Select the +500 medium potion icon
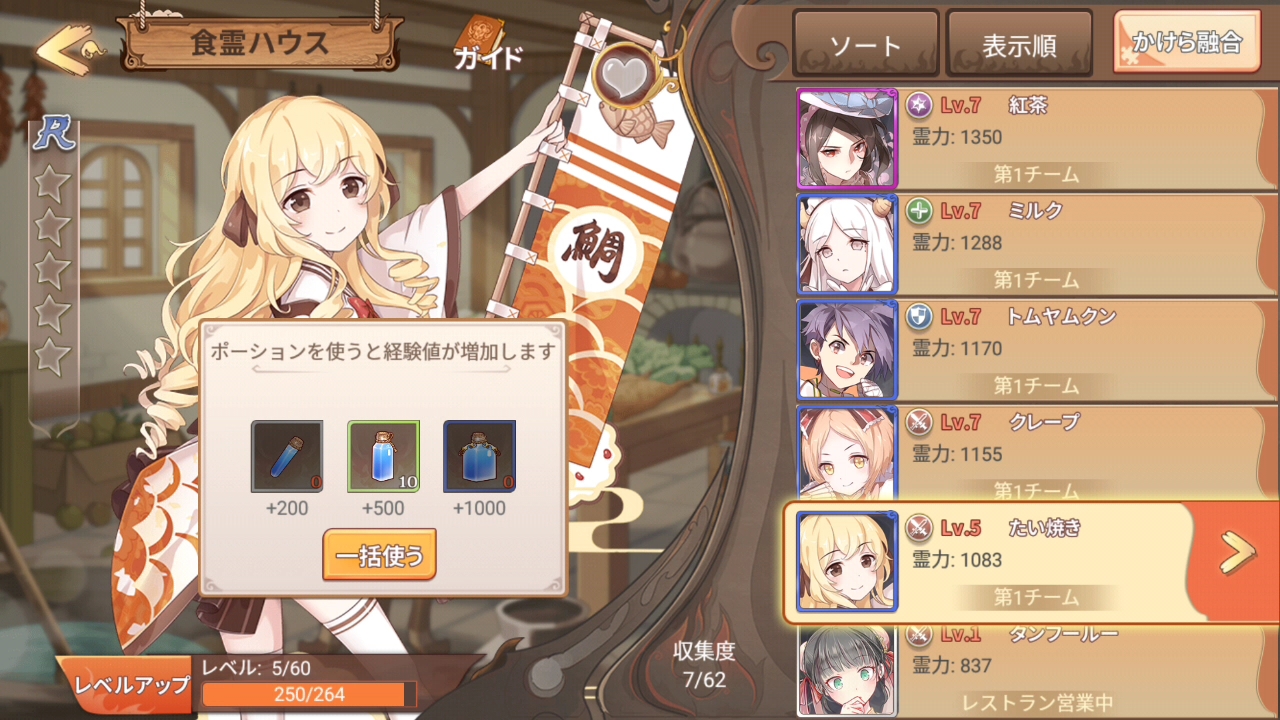 point(383,456)
